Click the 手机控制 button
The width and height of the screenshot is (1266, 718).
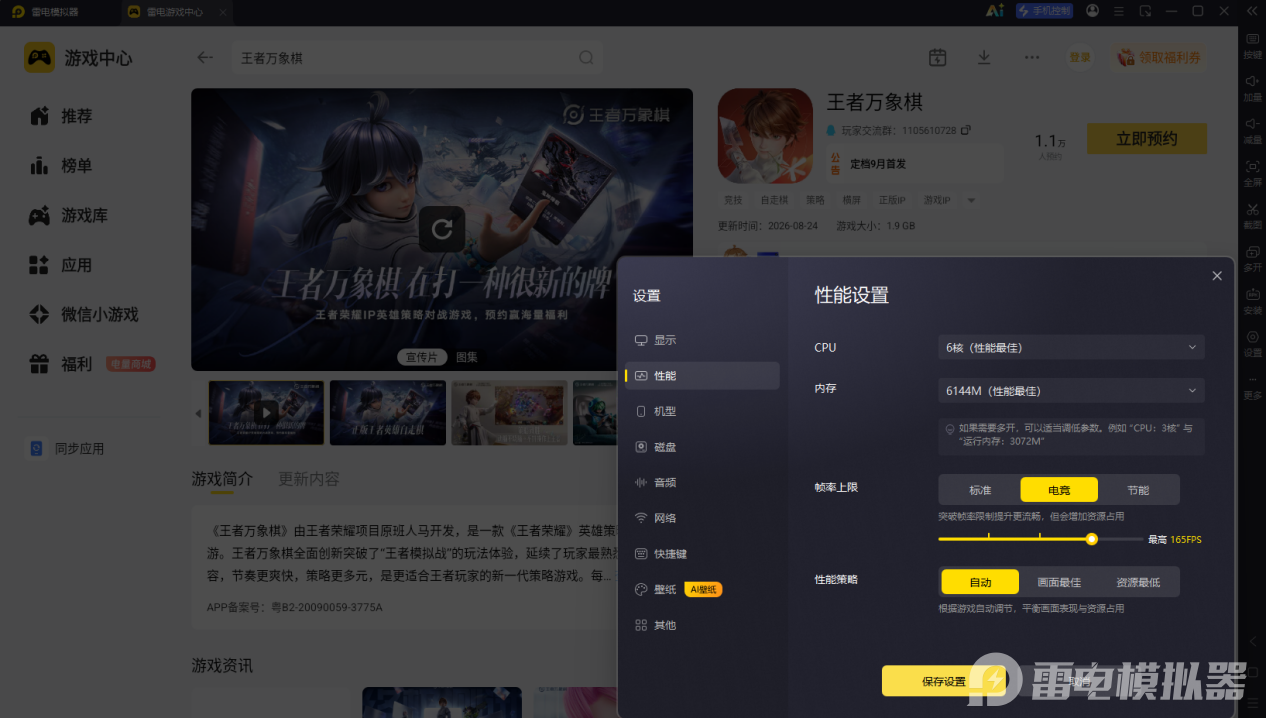coord(1044,11)
